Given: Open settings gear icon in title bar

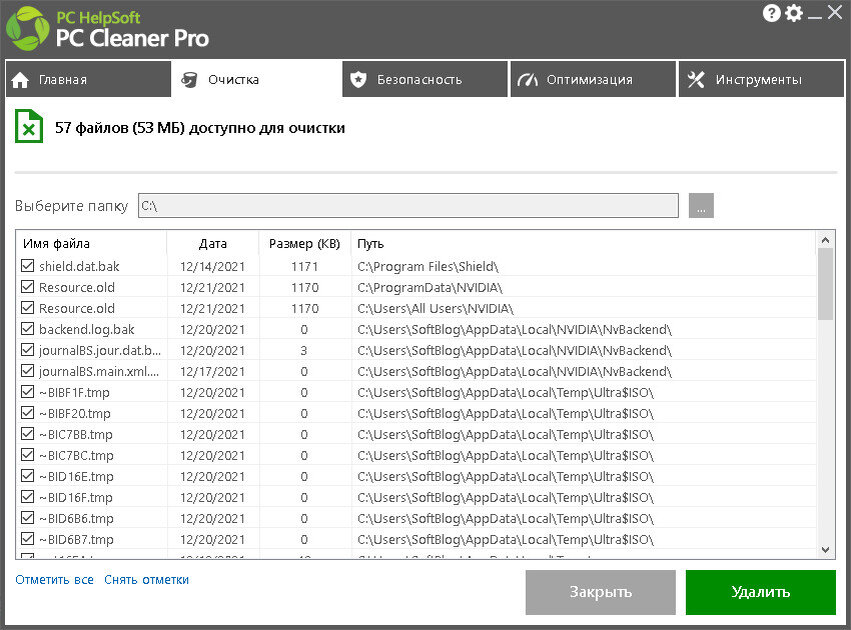Looking at the screenshot, I should point(793,13).
